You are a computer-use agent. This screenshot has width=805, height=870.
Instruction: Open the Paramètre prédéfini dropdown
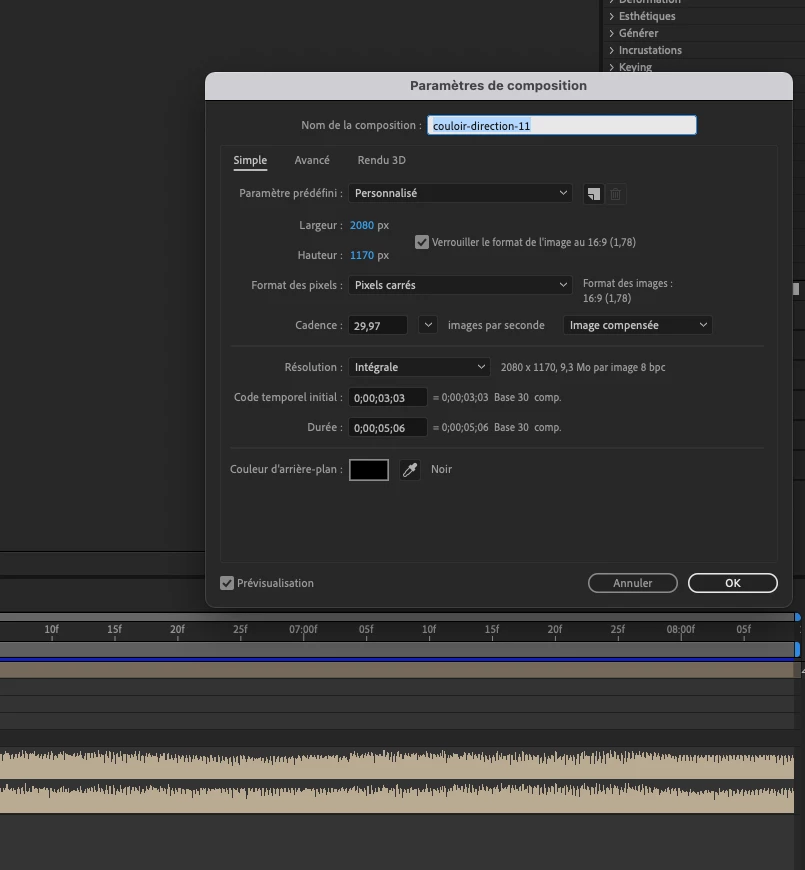460,193
